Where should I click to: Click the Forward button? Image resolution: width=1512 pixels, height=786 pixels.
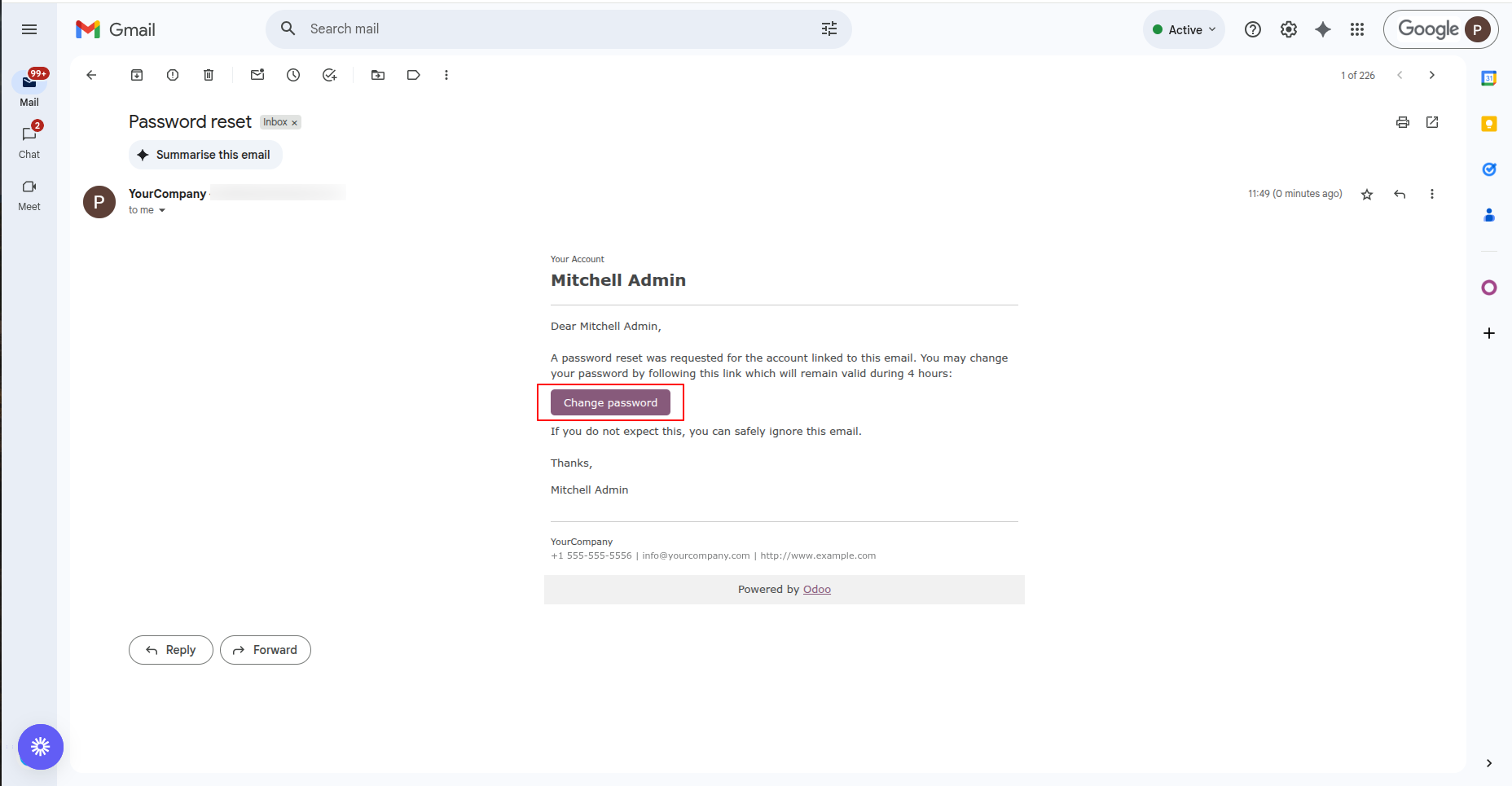tap(266, 650)
